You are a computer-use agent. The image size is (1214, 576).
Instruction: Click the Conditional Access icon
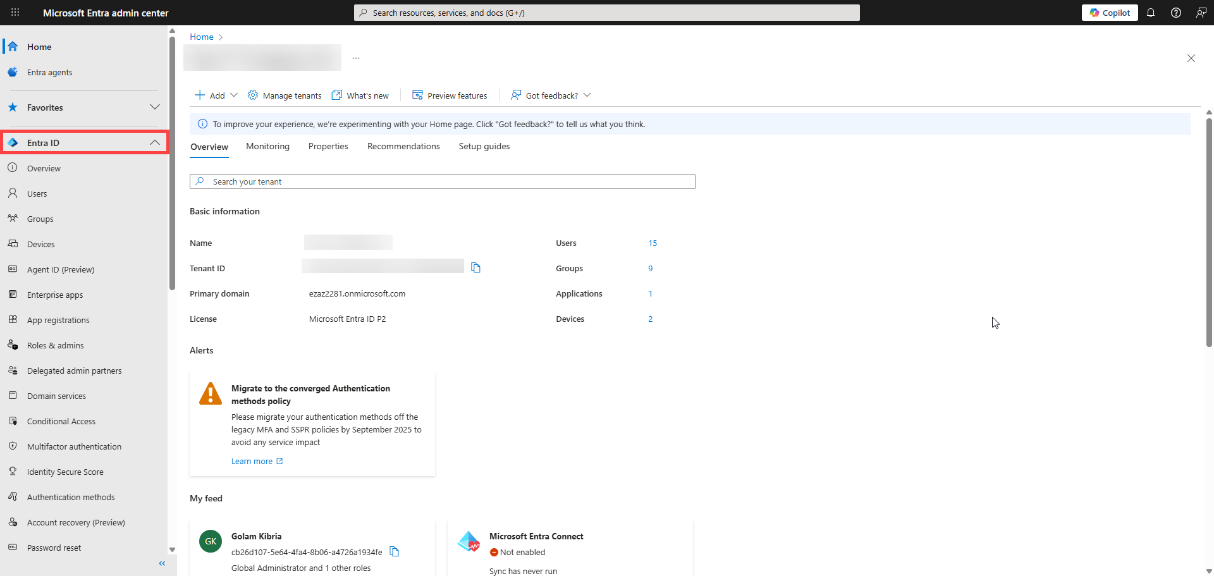(13, 421)
